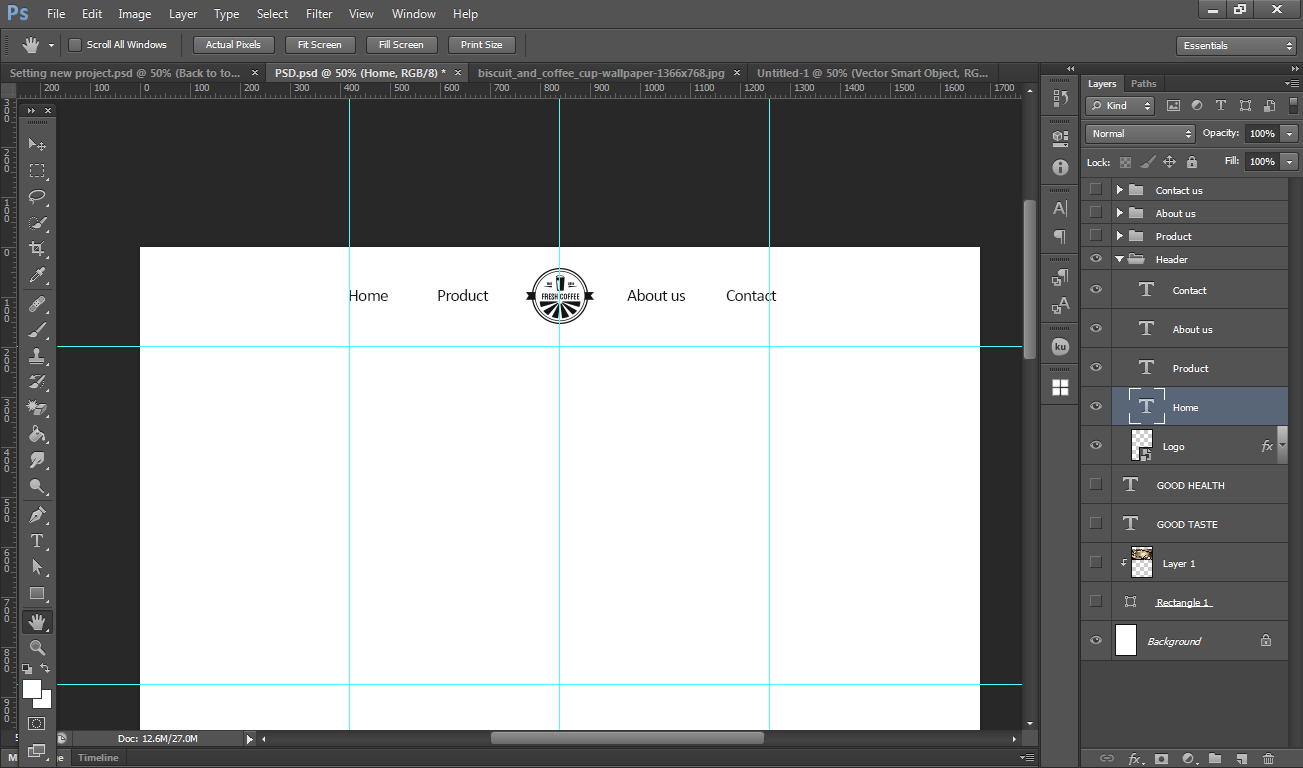Viewport: 1303px width, 768px height.
Task: Select the Dodge tool
Action: click(37, 486)
